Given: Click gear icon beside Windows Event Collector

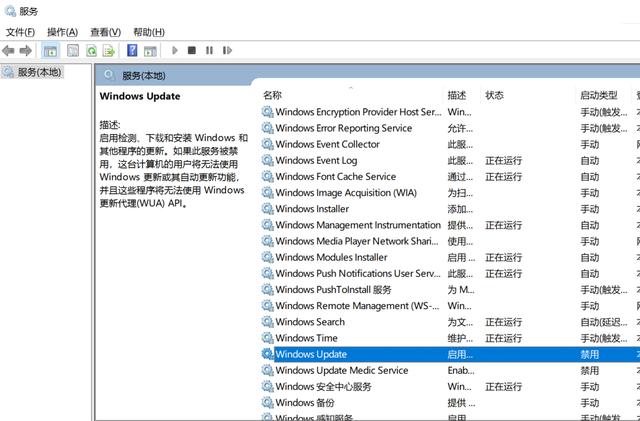Looking at the screenshot, I should coord(267,144).
